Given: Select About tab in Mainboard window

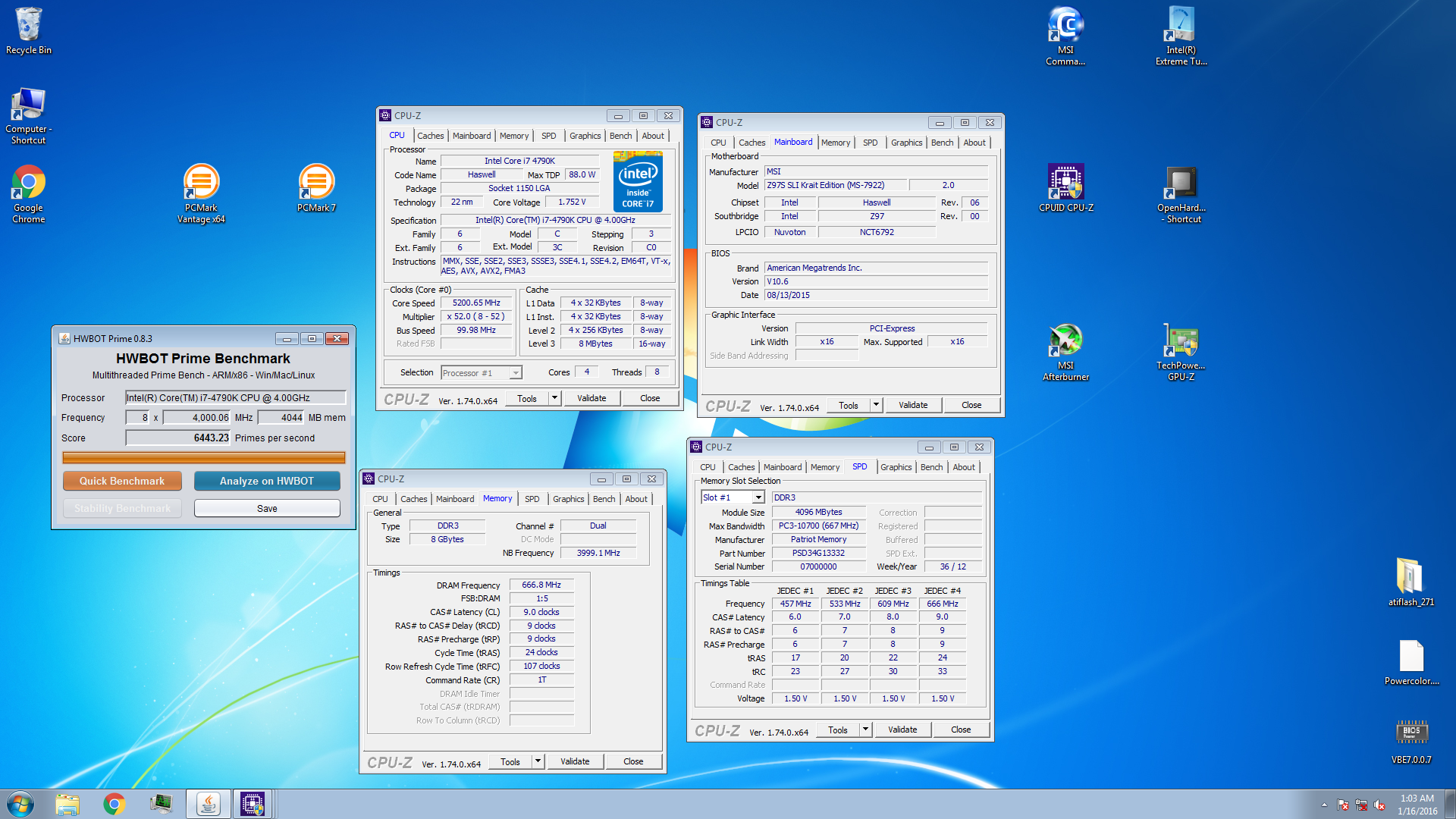Looking at the screenshot, I should (x=974, y=143).
